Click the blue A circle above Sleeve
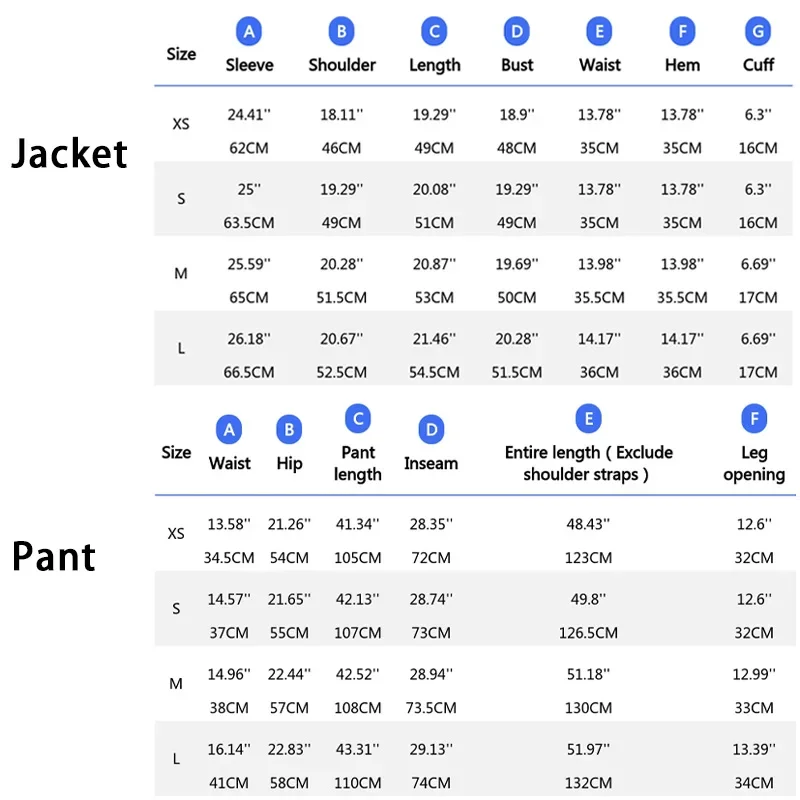 [x=249, y=32]
